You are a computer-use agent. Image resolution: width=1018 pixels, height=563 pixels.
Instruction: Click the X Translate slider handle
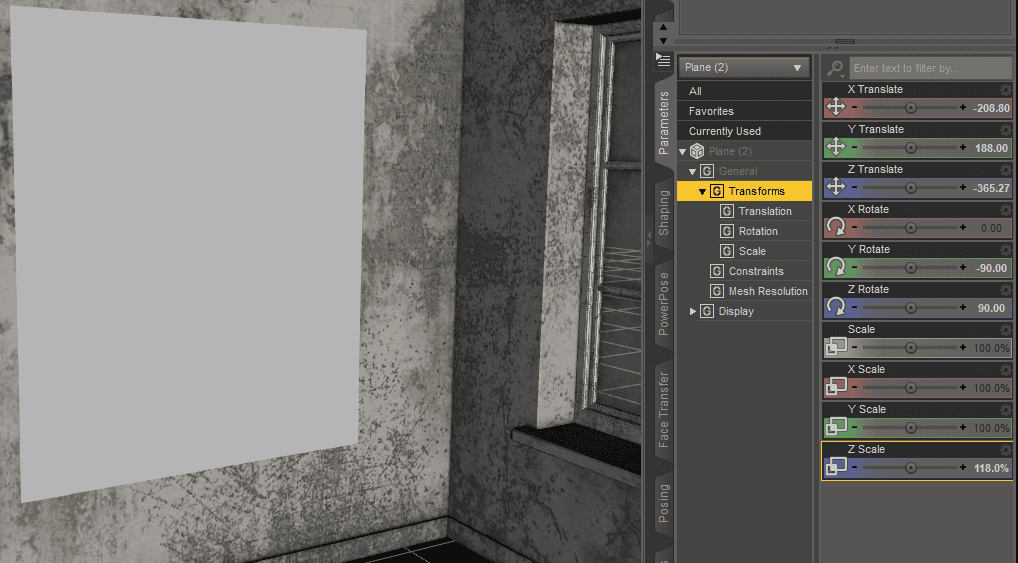tap(911, 108)
